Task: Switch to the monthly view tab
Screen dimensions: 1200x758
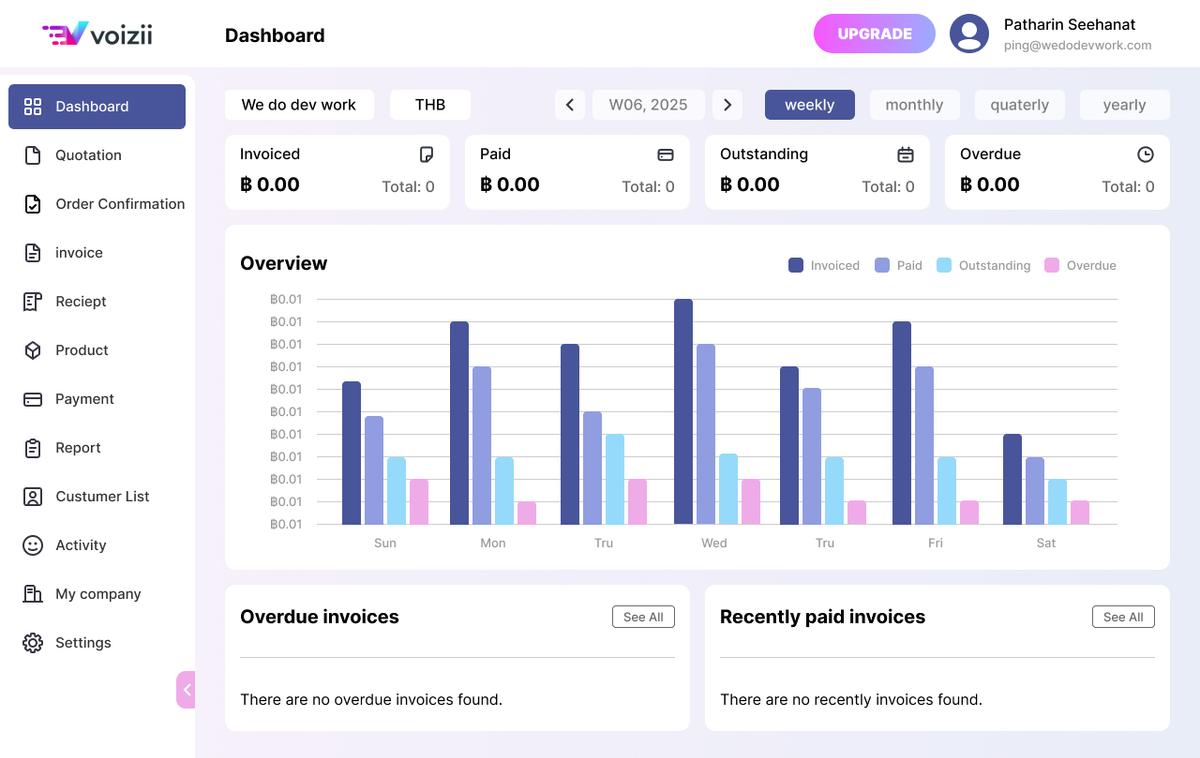Action: 914,105
